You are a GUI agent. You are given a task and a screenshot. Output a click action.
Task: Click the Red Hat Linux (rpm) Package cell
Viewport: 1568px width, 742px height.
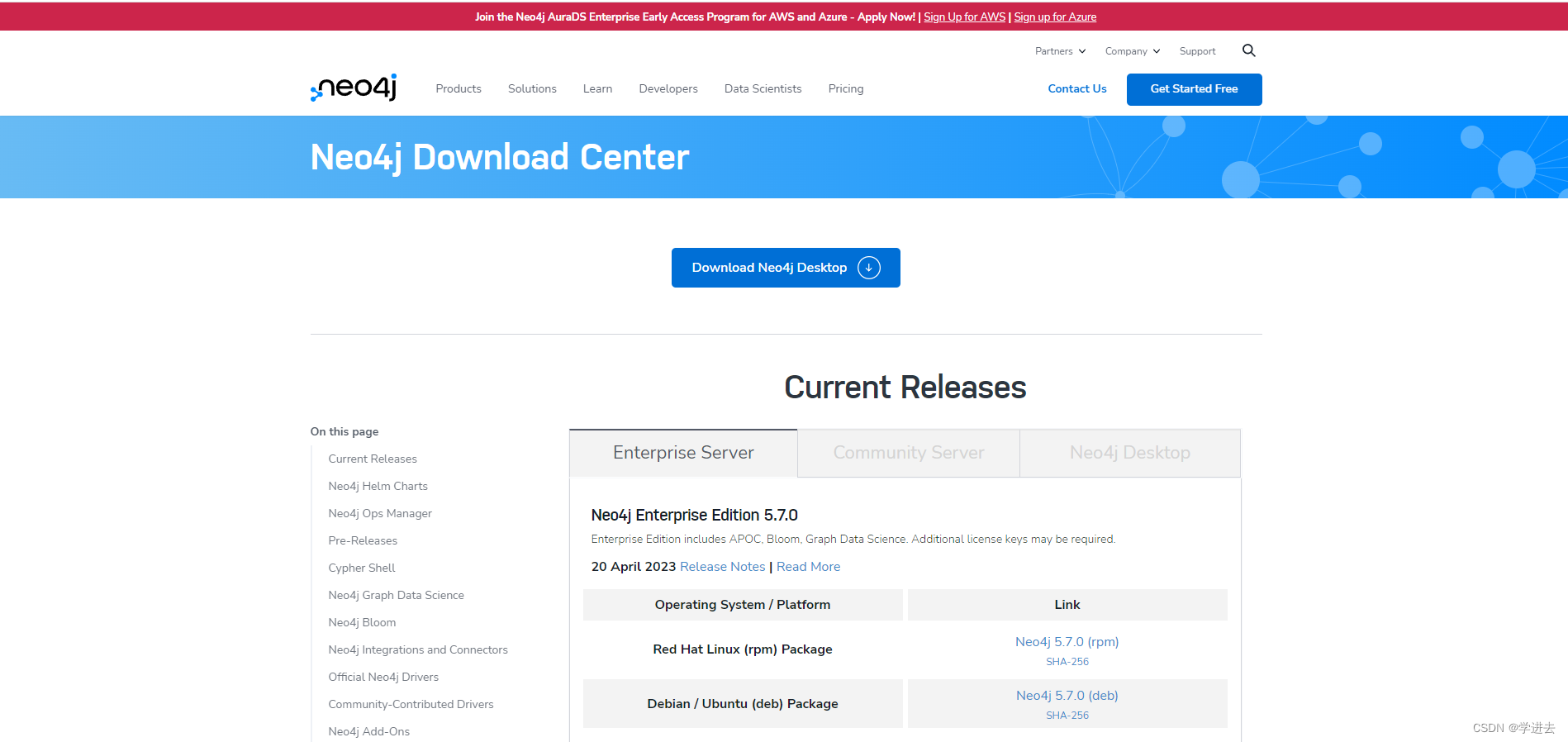point(743,649)
